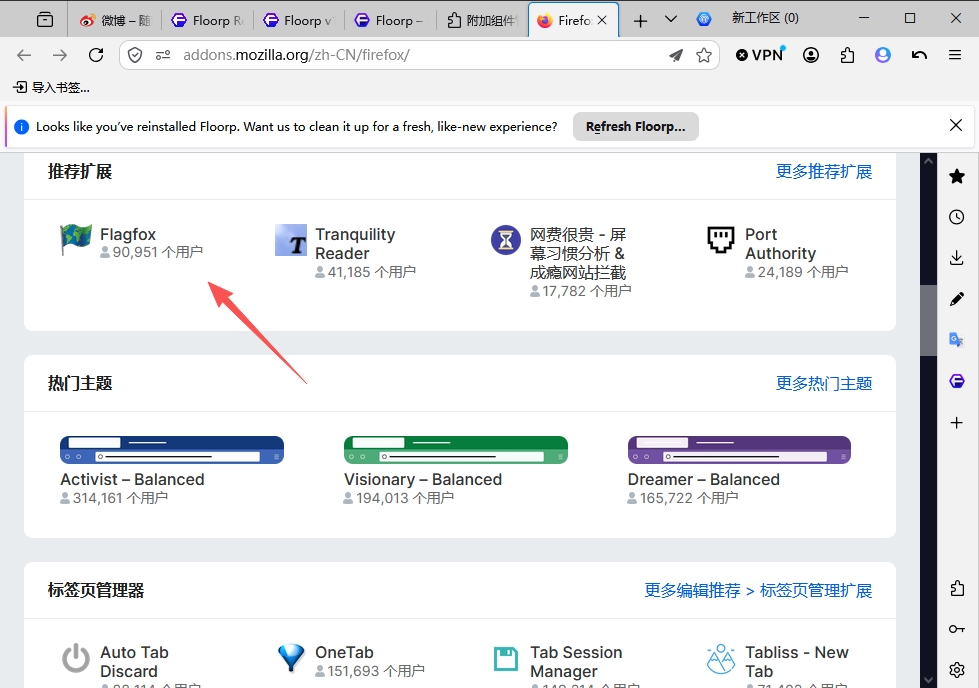Open the history clock in sidebar
The height and width of the screenshot is (688, 979).
coord(957,217)
